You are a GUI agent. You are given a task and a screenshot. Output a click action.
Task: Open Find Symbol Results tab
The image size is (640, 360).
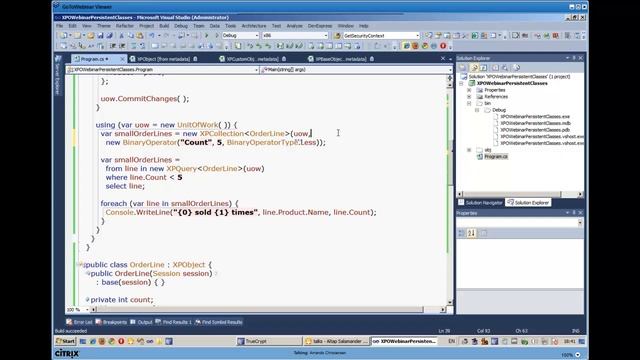pyautogui.click(x=218, y=322)
